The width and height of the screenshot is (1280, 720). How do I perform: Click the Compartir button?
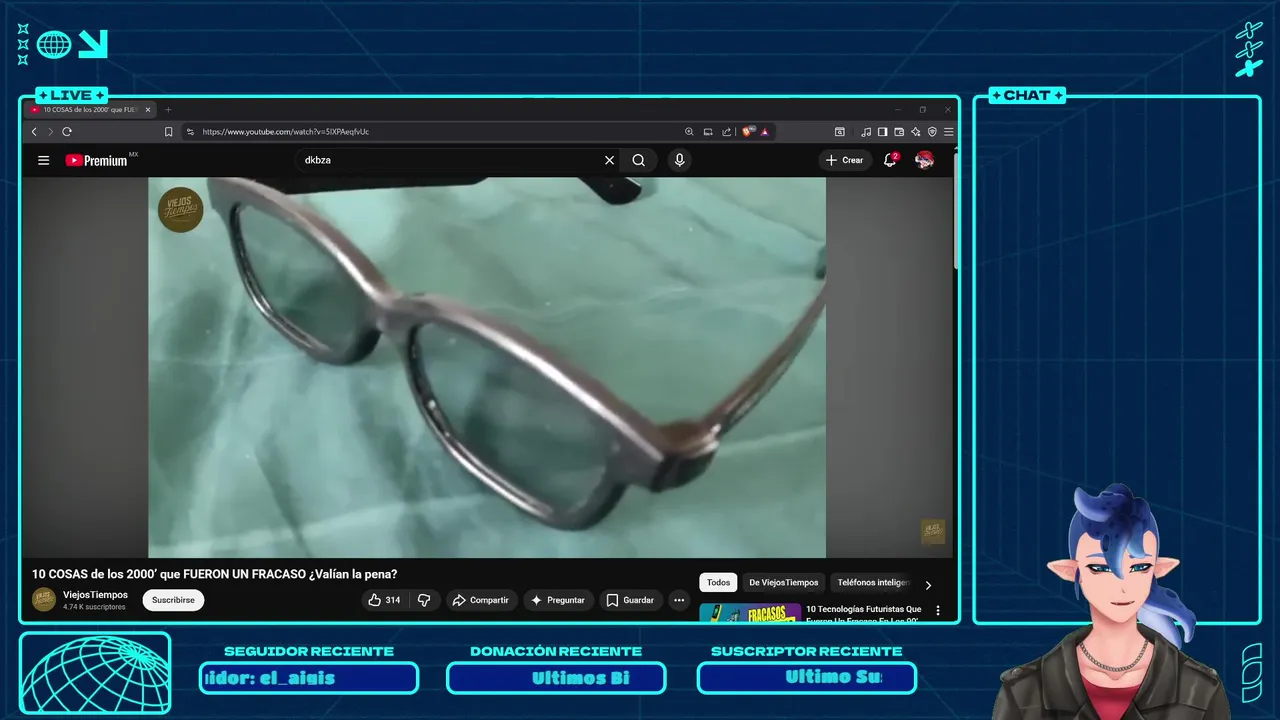[x=481, y=600]
